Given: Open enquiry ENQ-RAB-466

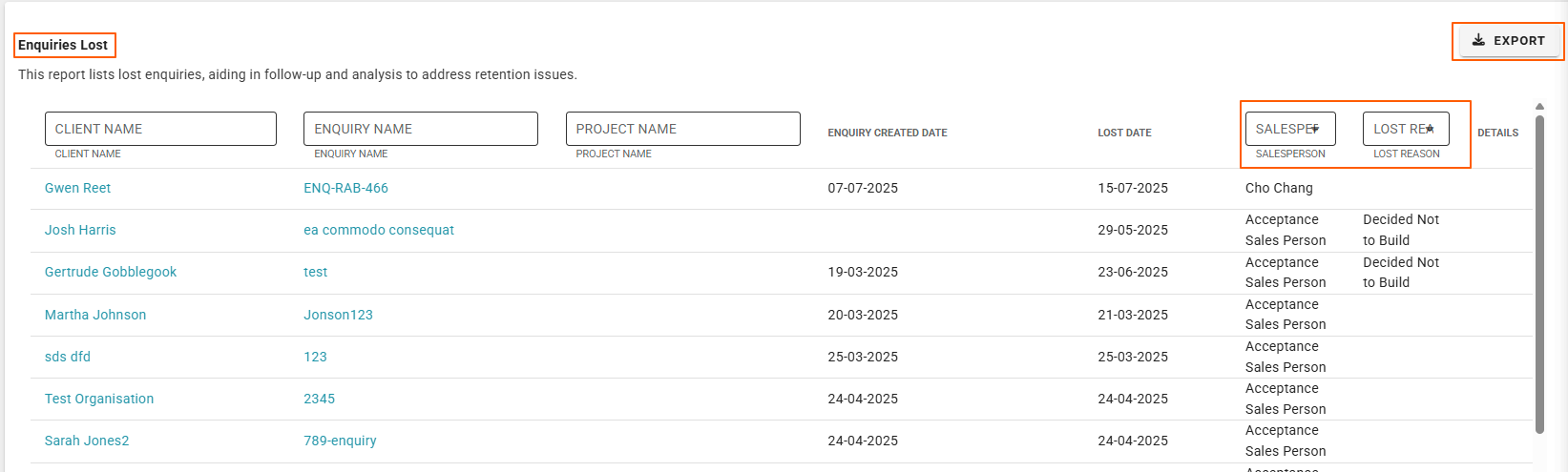Looking at the screenshot, I should coord(345,188).
